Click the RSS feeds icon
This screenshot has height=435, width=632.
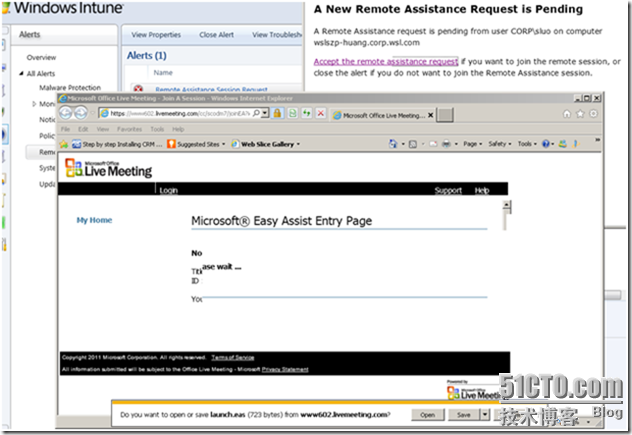point(413,144)
